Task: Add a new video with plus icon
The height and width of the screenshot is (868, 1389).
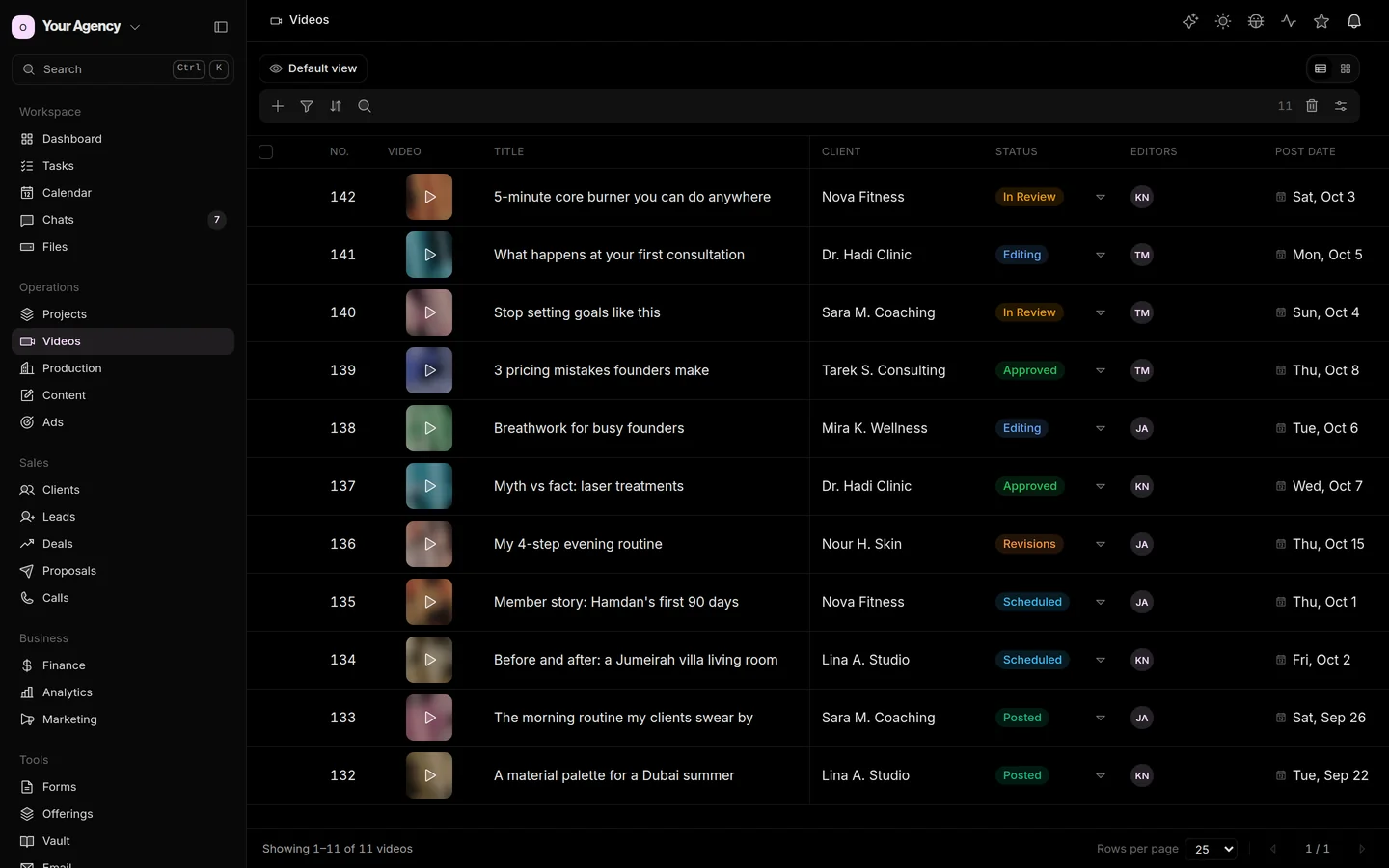Action: tap(278, 106)
